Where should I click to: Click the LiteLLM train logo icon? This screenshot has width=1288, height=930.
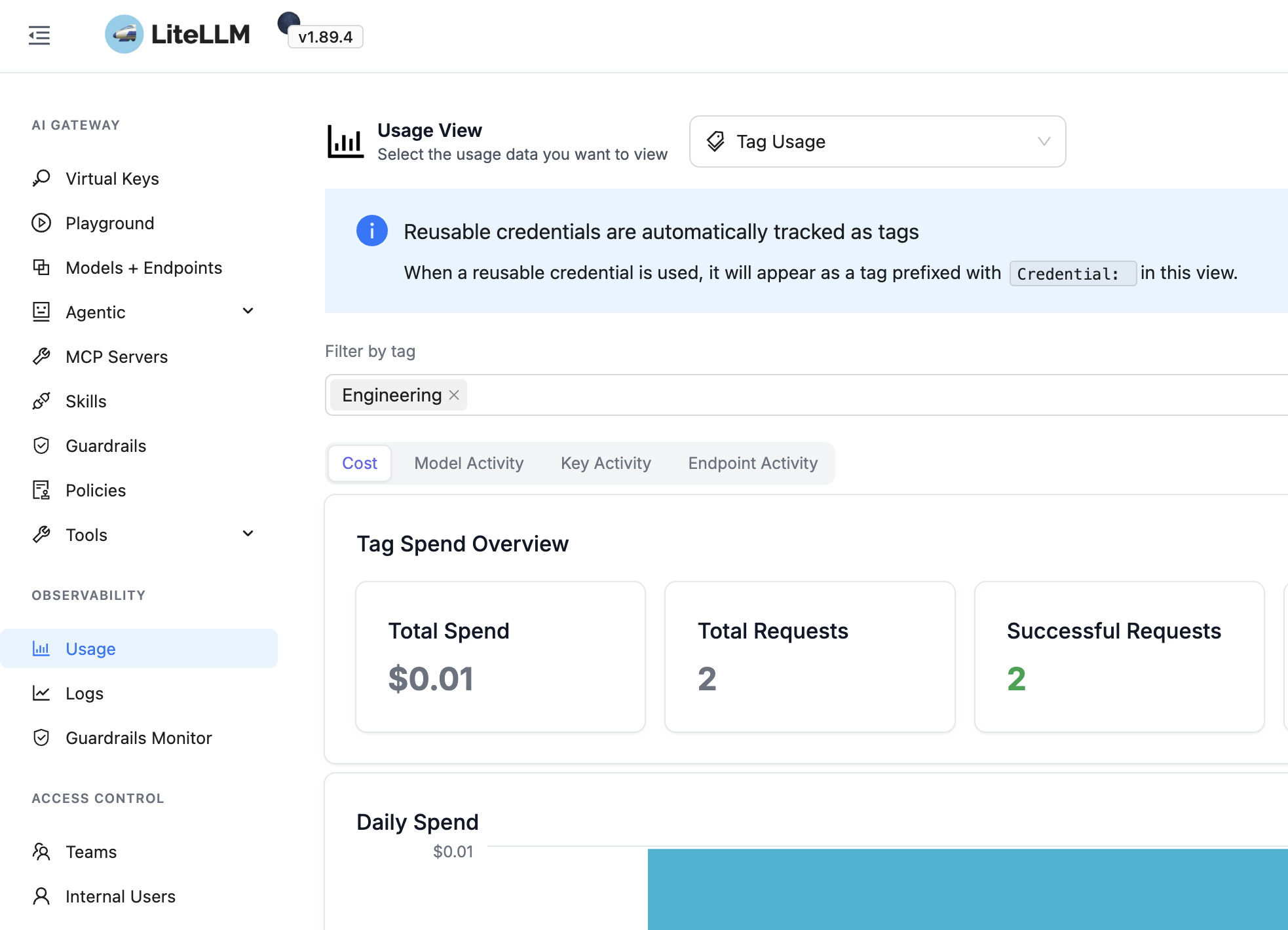pos(124,34)
